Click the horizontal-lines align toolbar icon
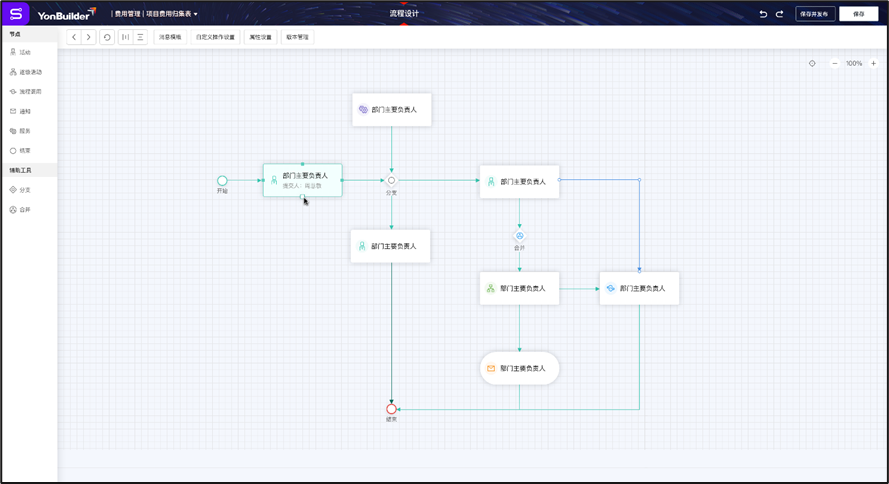The height and width of the screenshot is (484, 889). pyautogui.click(x=140, y=37)
